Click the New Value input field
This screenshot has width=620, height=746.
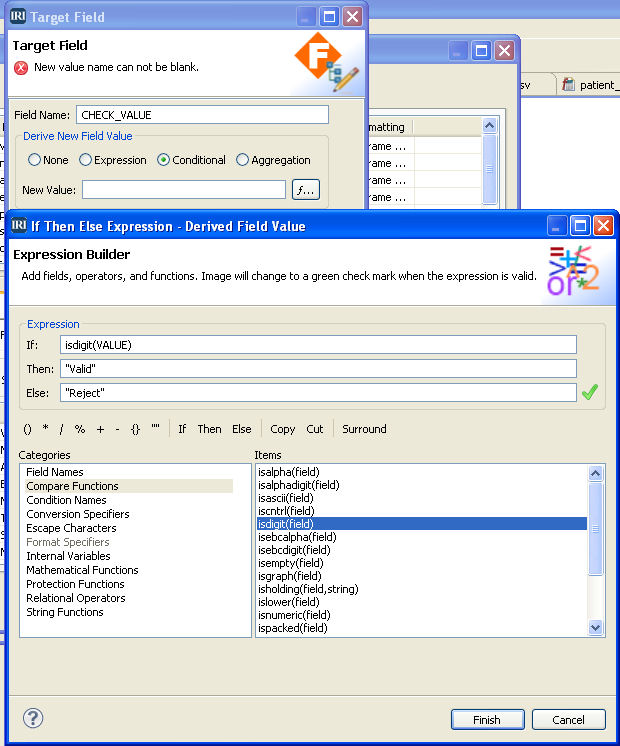point(184,189)
